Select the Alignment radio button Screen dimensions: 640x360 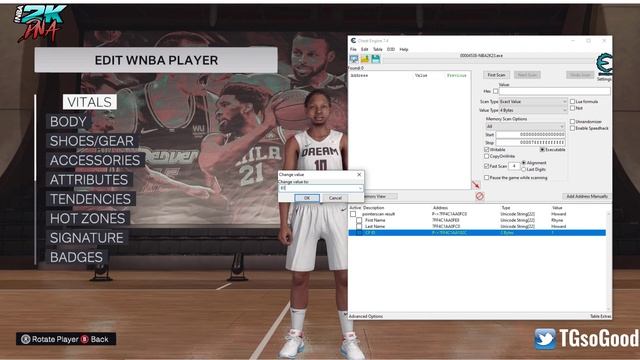click(x=524, y=163)
